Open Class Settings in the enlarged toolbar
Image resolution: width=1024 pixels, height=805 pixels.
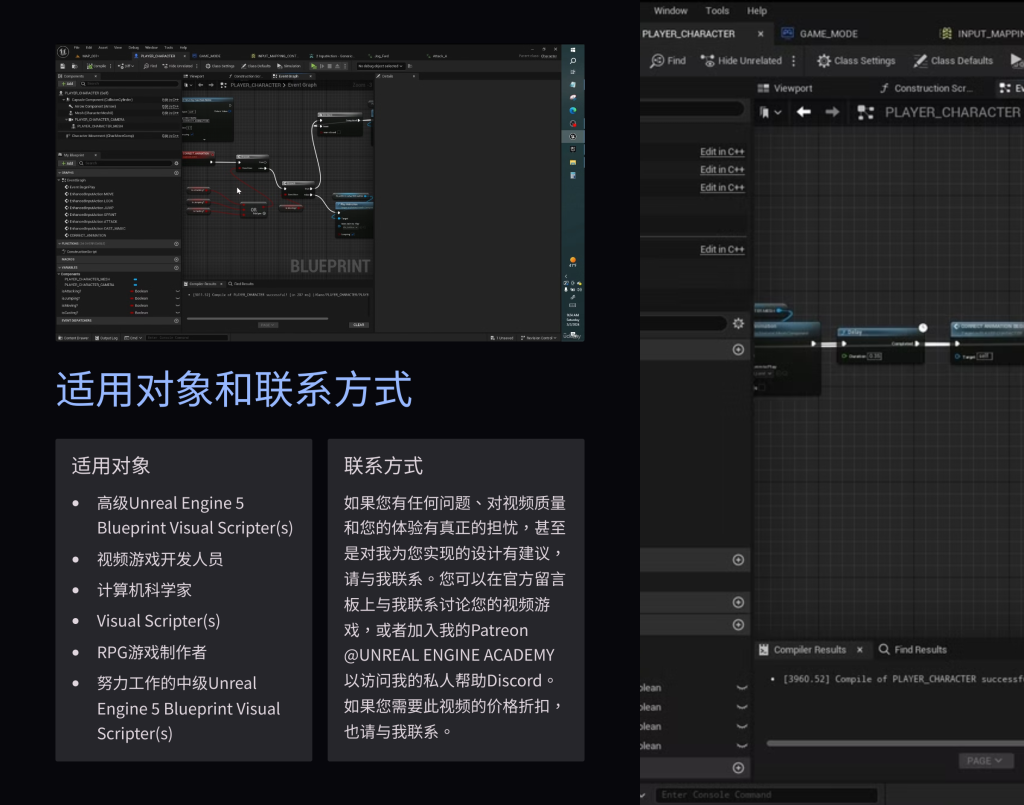[856, 61]
